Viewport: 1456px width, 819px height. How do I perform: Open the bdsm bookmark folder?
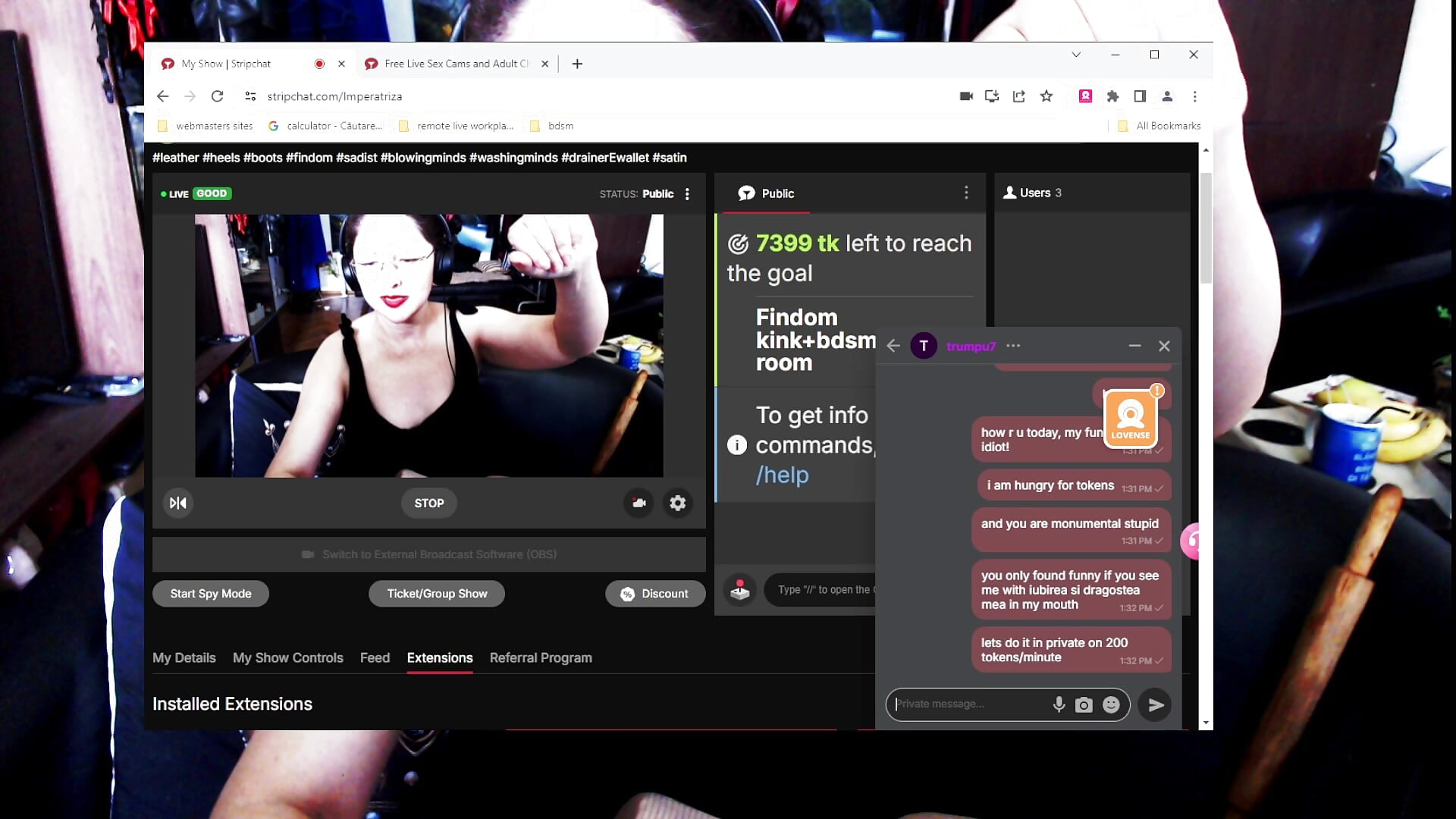tap(552, 126)
